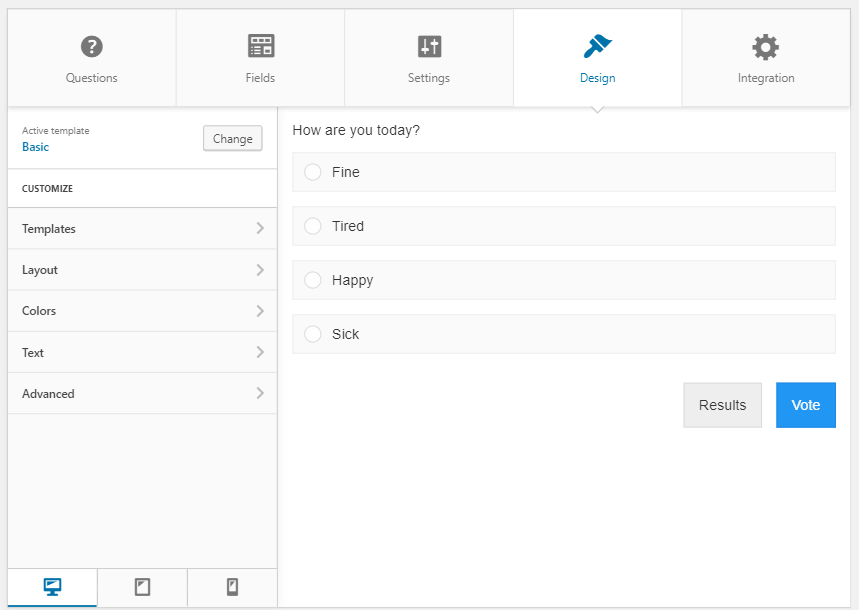Select the Fine radio option
859x610 pixels.
tap(313, 172)
